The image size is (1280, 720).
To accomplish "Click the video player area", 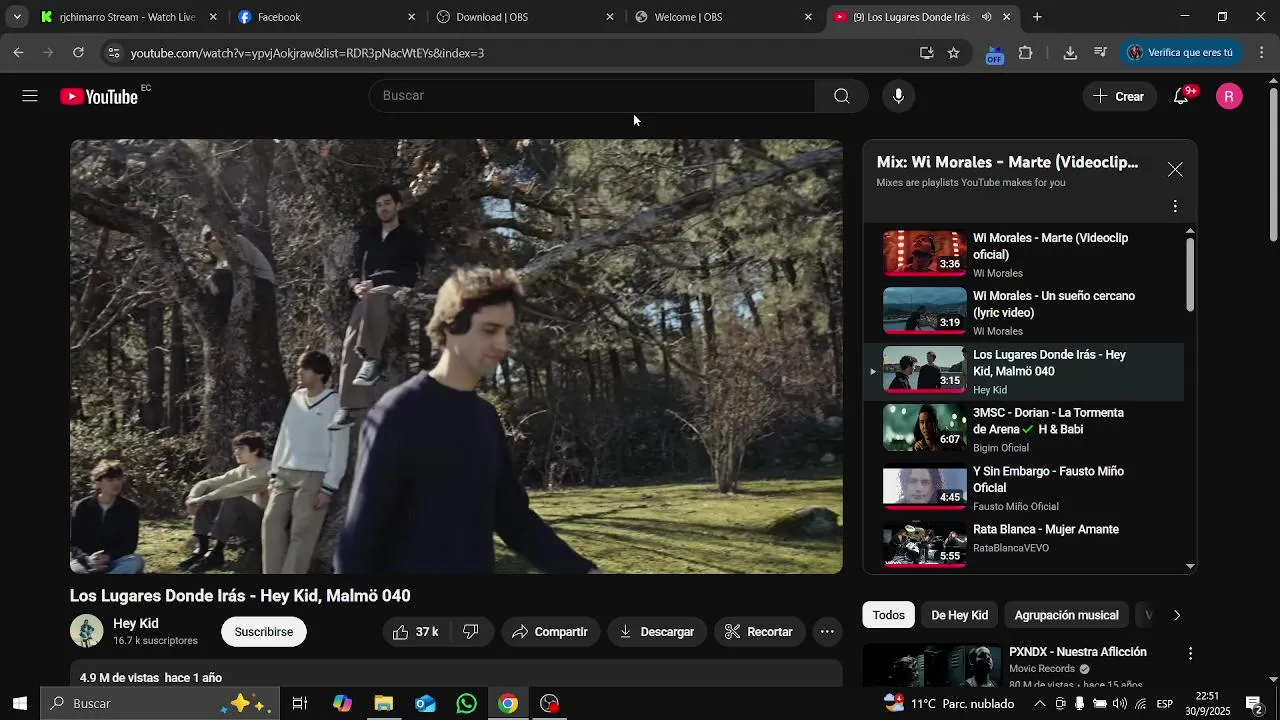I will (x=456, y=356).
